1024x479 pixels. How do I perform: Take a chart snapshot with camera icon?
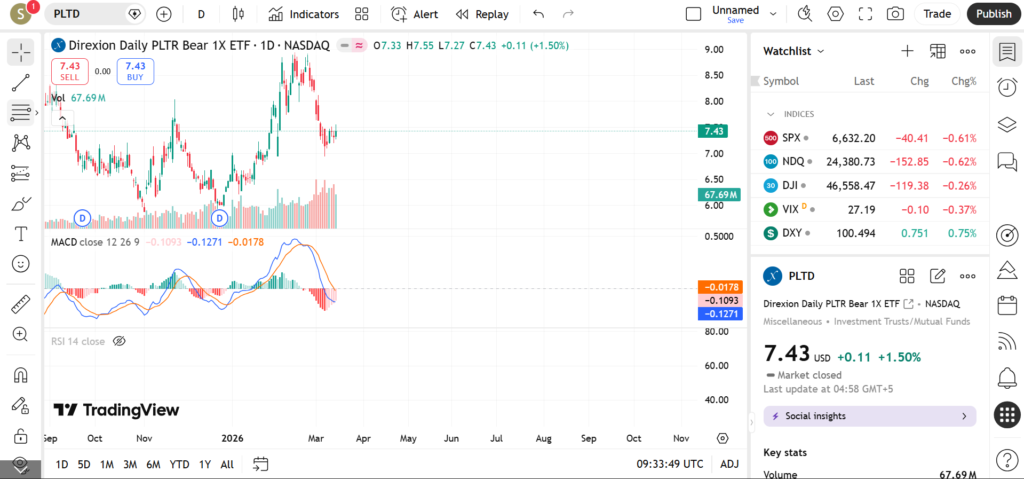(895, 14)
